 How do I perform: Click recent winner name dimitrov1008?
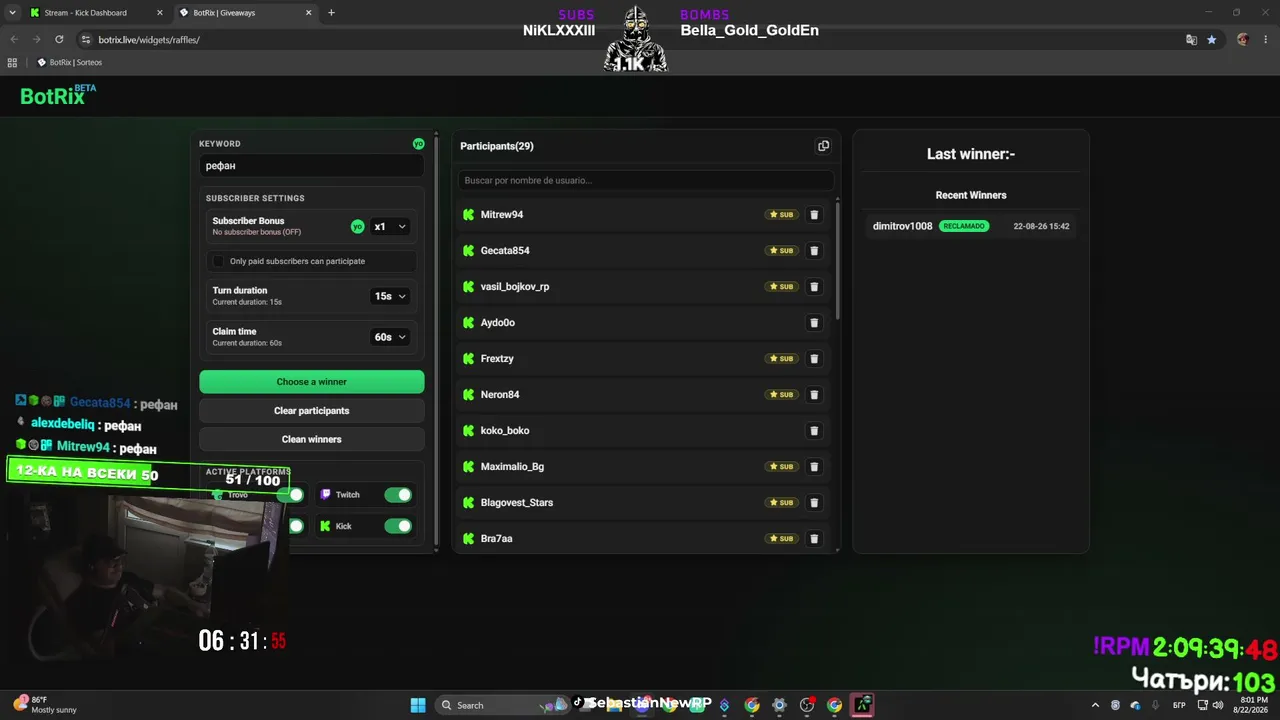(902, 226)
